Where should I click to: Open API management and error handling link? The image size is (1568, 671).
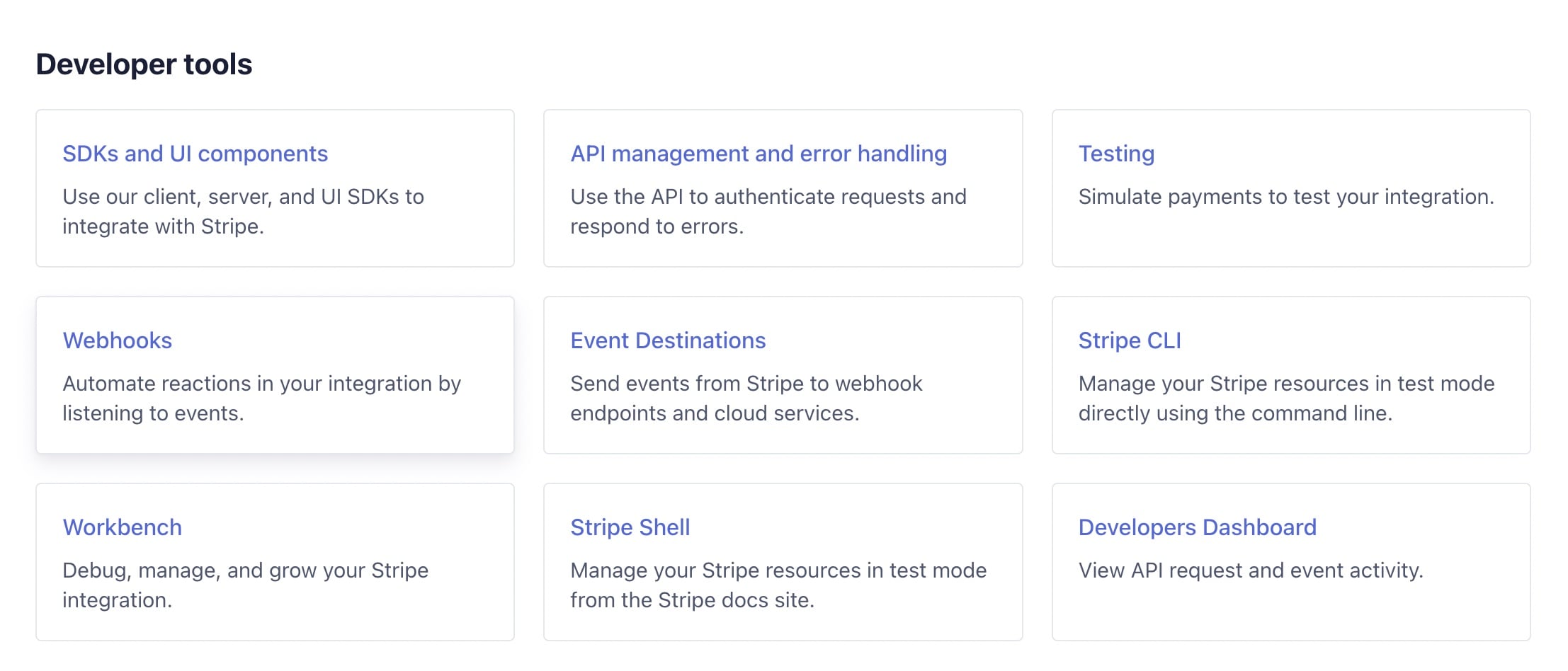tap(759, 154)
